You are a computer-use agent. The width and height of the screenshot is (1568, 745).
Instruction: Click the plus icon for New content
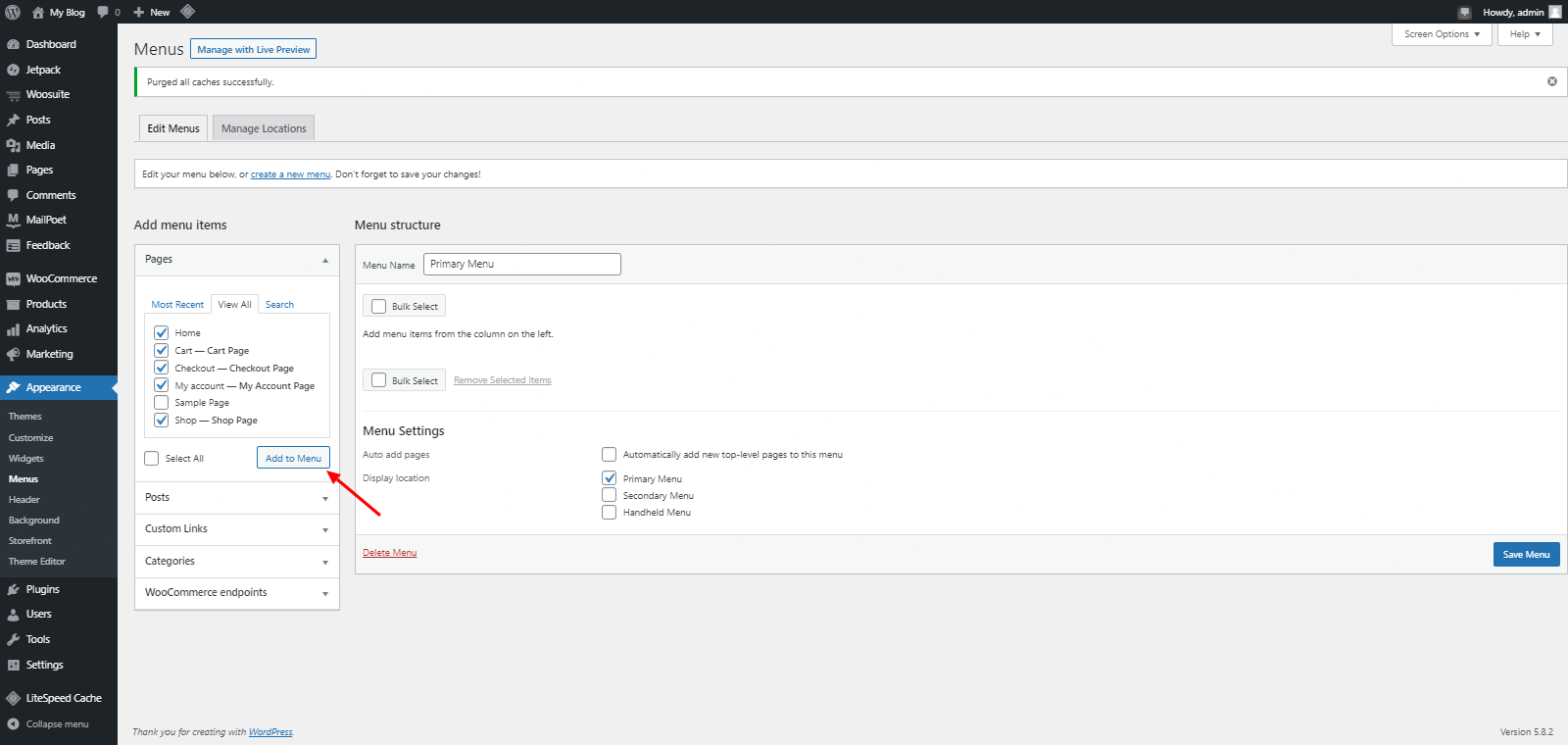(x=139, y=12)
